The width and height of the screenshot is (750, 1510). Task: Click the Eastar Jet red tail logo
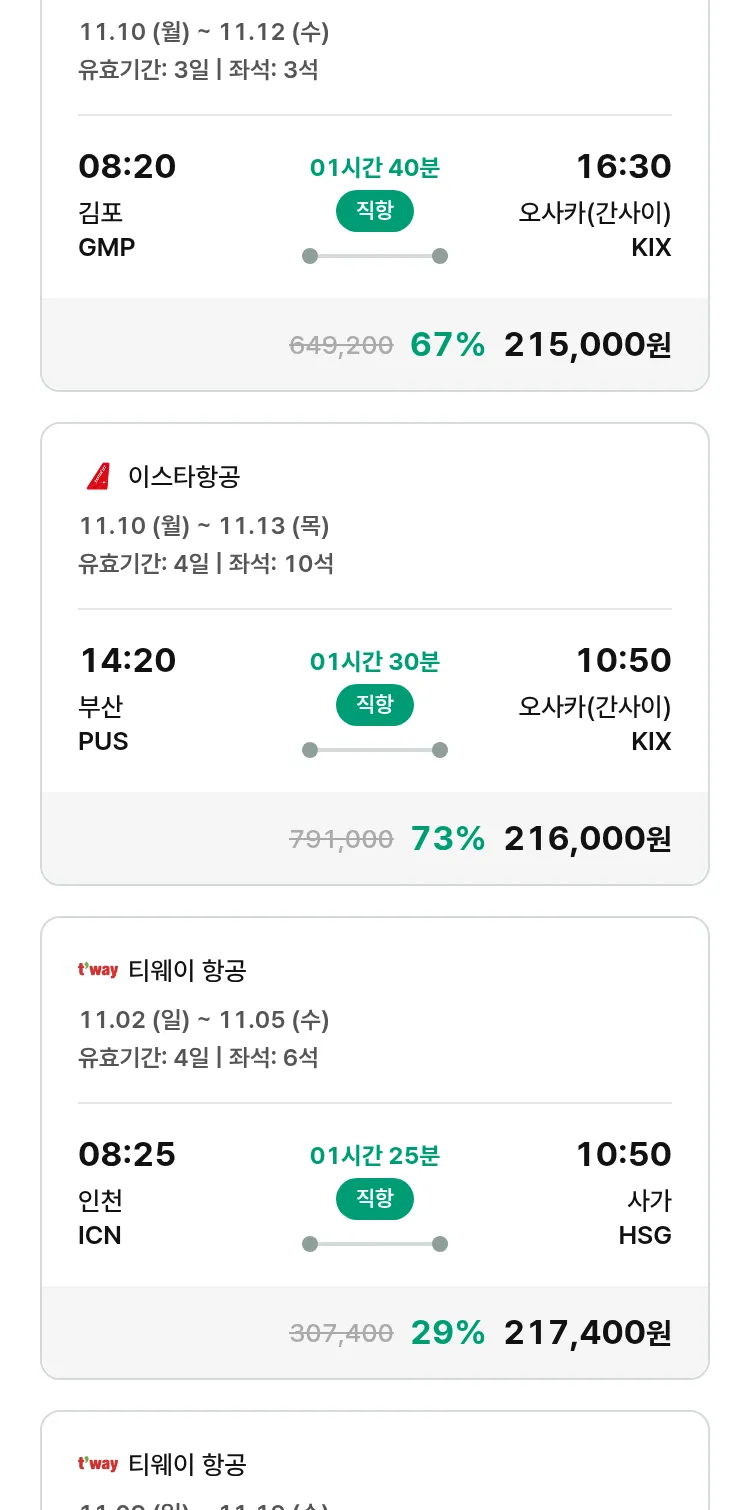(98, 477)
